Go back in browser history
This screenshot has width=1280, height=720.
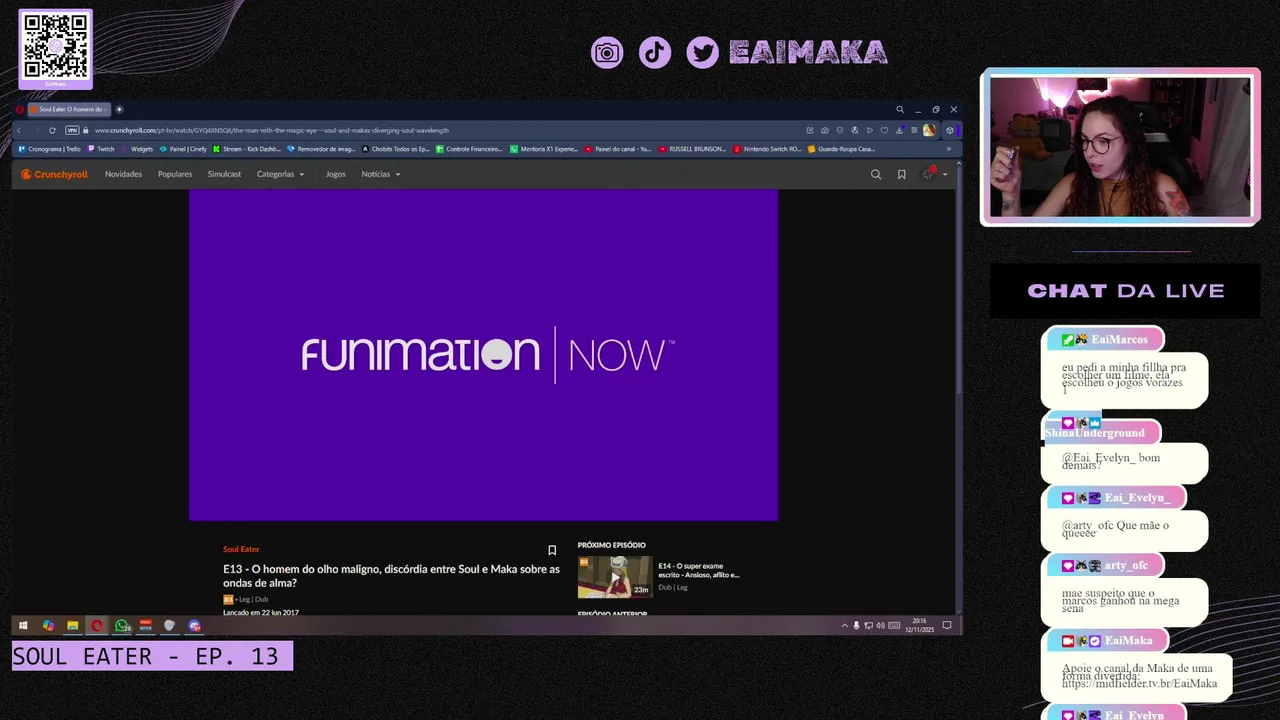pos(18,130)
